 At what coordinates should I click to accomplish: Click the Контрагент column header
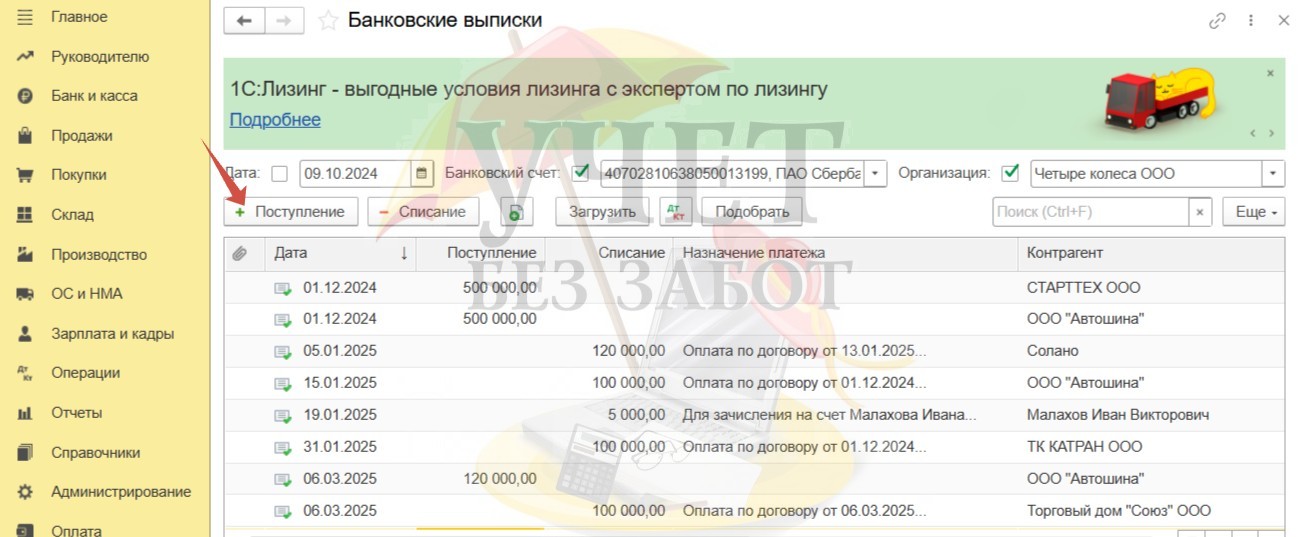point(1152,254)
